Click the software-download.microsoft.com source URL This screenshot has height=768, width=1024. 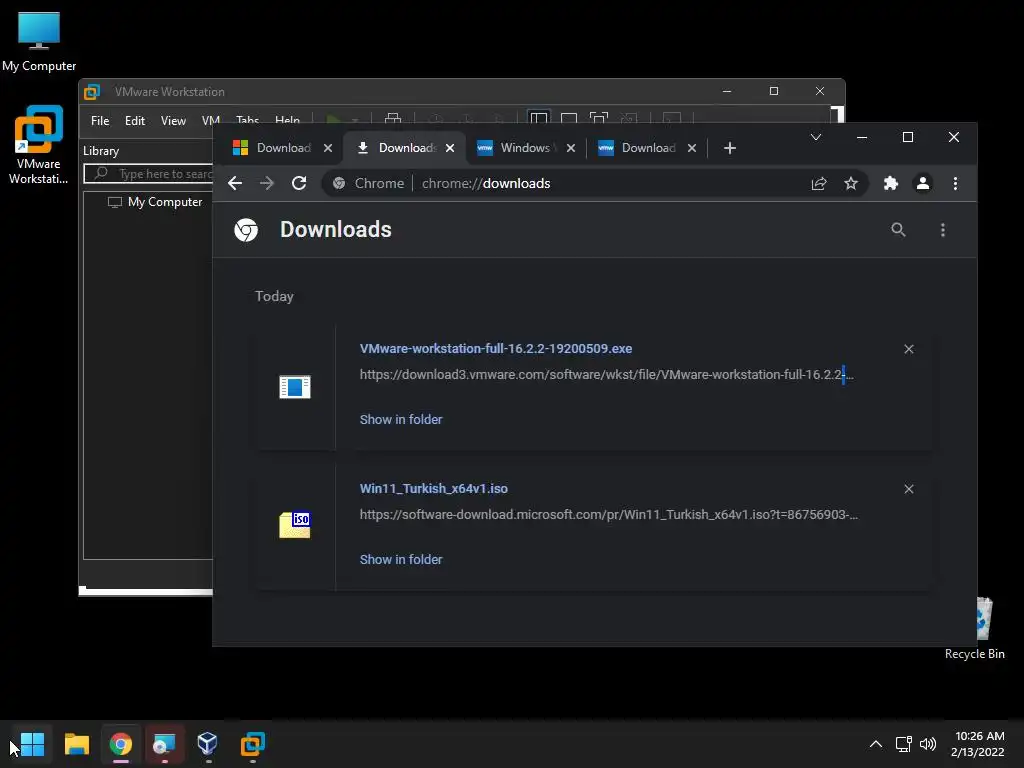pos(609,515)
